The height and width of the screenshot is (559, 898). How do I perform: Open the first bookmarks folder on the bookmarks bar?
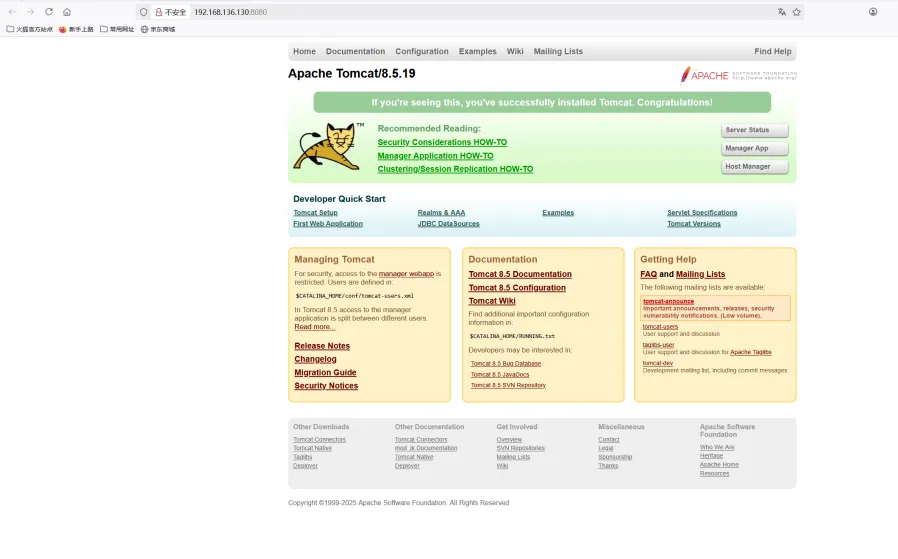pos(30,29)
